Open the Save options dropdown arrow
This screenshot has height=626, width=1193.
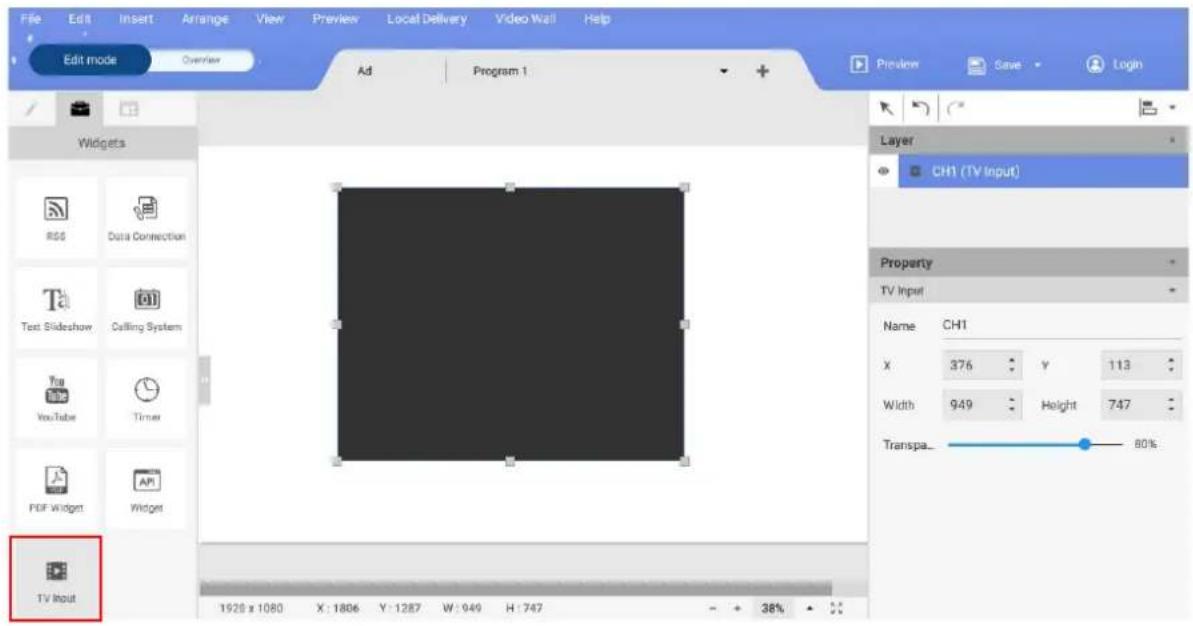tap(1037, 65)
